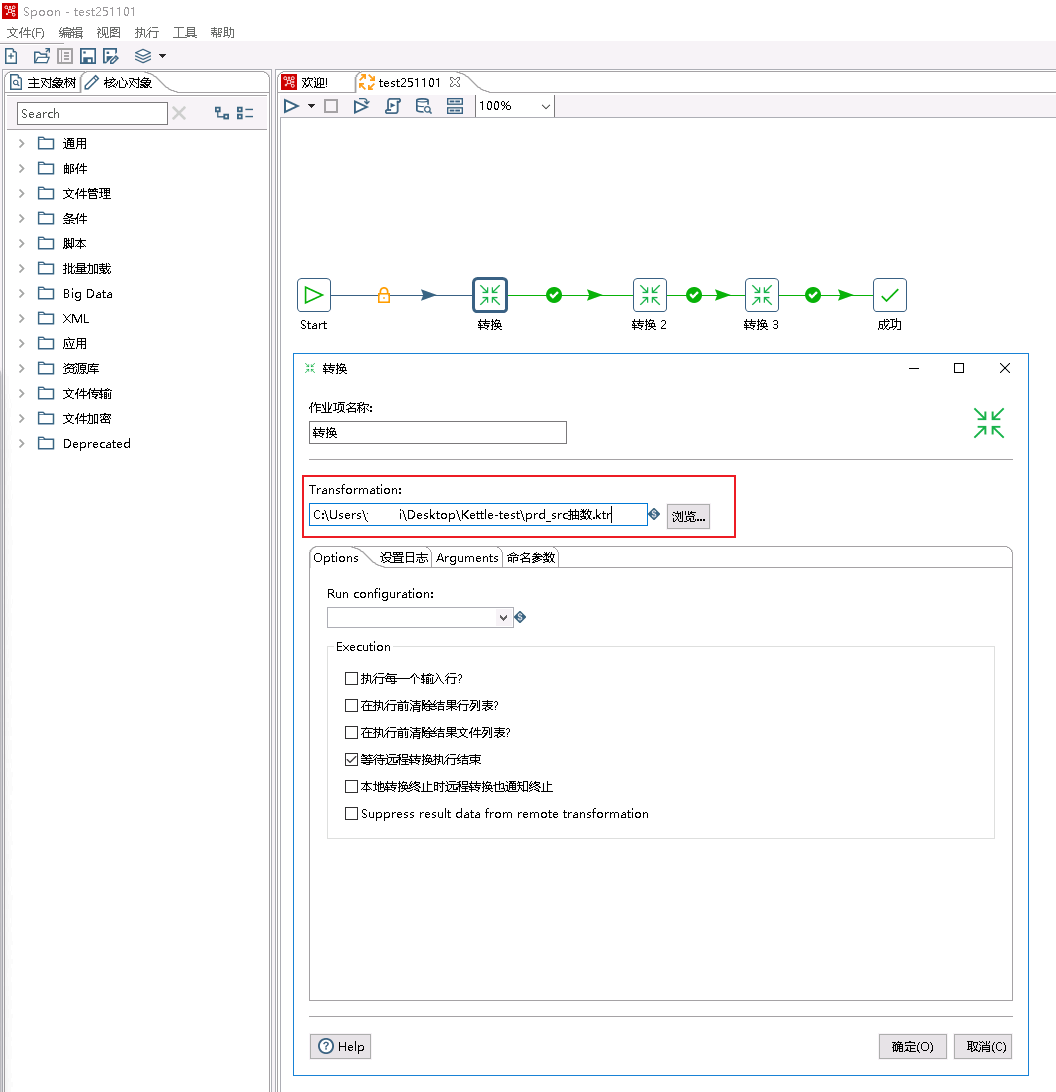Select the 转换 3 job entry icon
The image size is (1056, 1092).
[x=762, y=295]
